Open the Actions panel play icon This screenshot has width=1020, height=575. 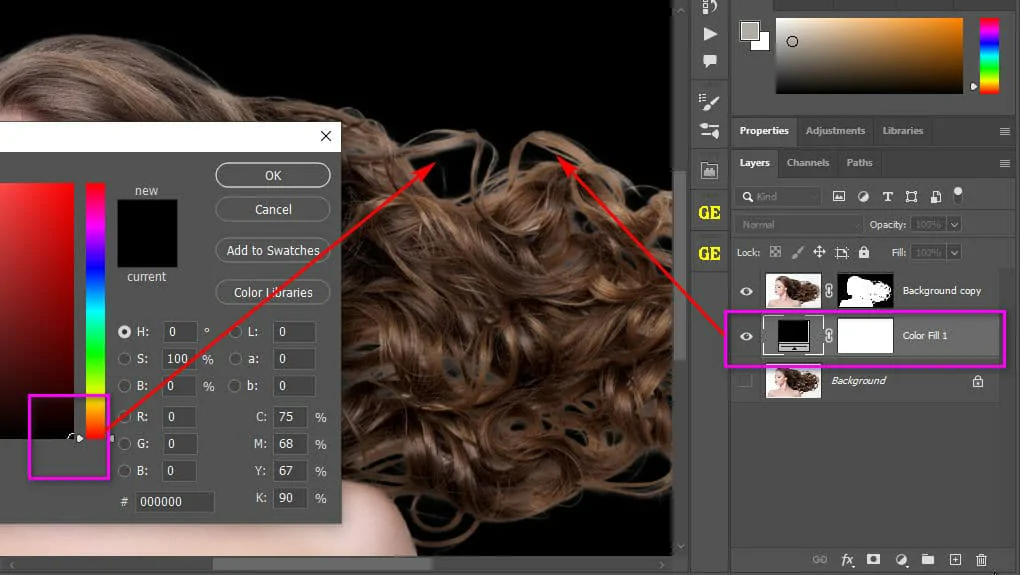(710, 34)
